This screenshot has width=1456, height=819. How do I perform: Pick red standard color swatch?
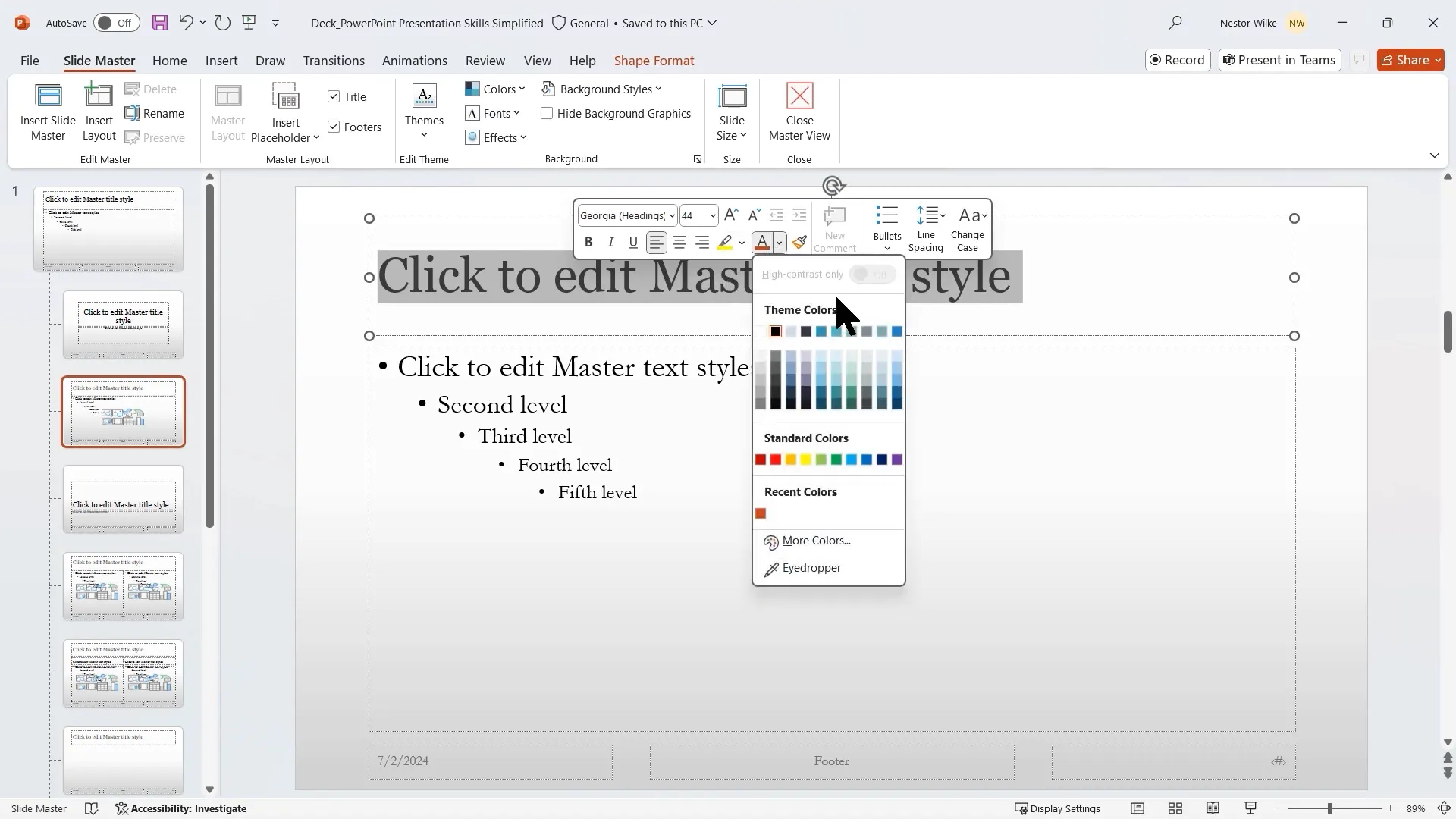(775, 460)
